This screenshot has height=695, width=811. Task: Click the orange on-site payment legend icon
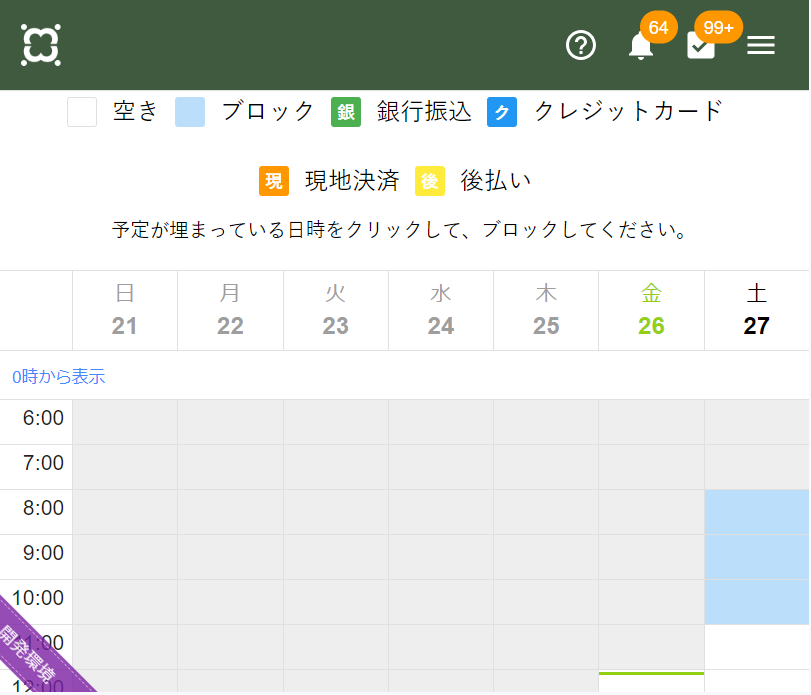click(x=274, y=181)
